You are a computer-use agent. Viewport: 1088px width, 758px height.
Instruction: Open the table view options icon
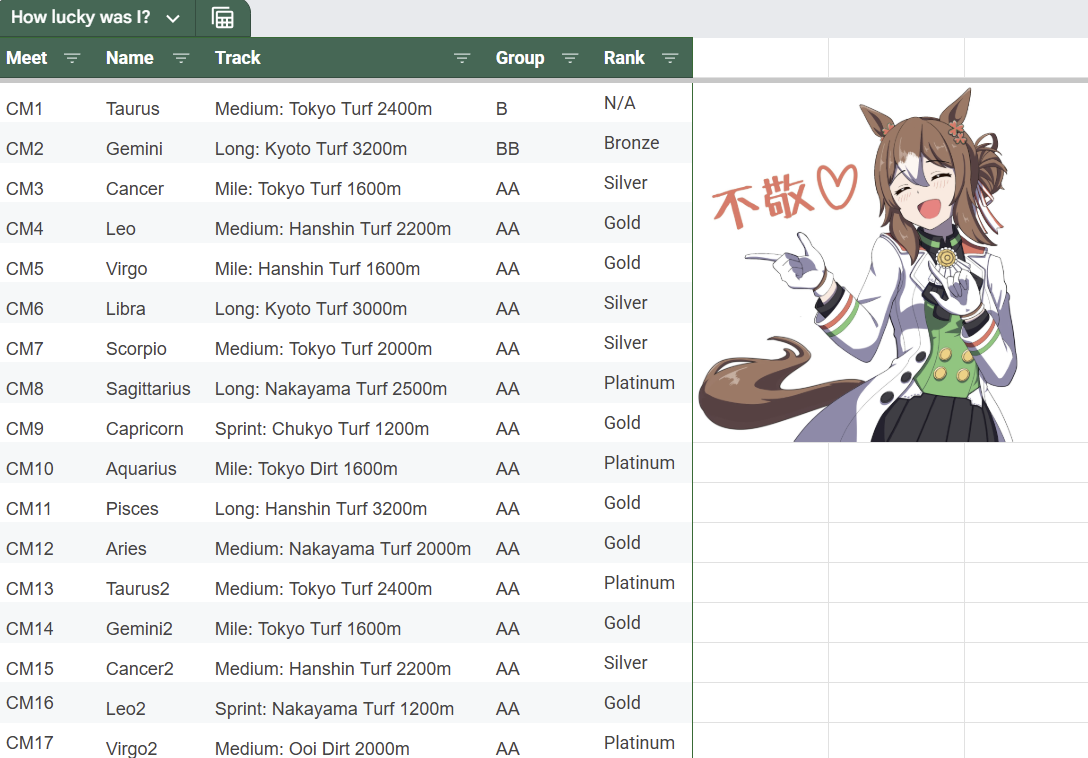[x=222, y=18]
